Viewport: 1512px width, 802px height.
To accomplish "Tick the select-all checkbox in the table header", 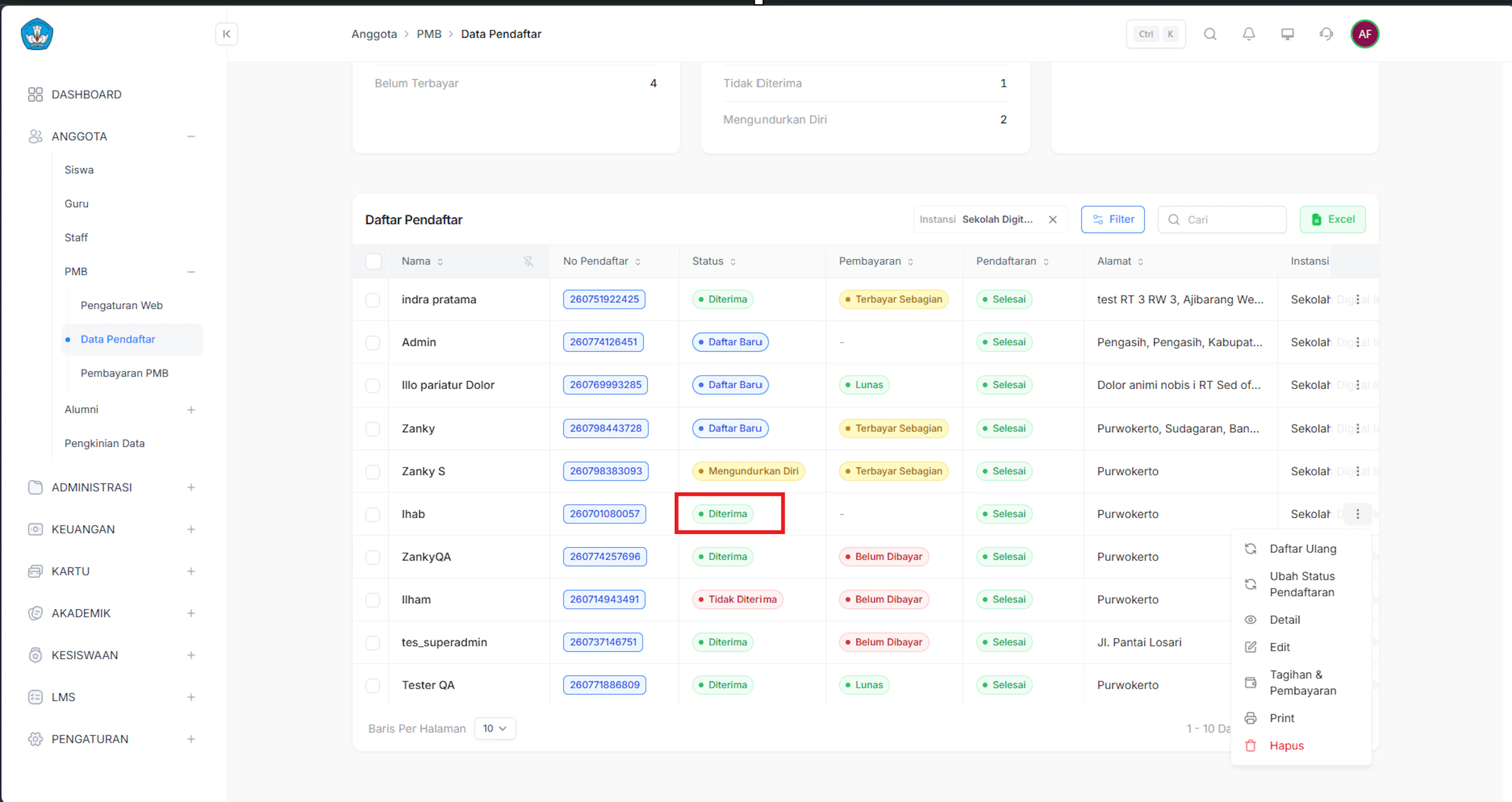I will pos(373,261).
